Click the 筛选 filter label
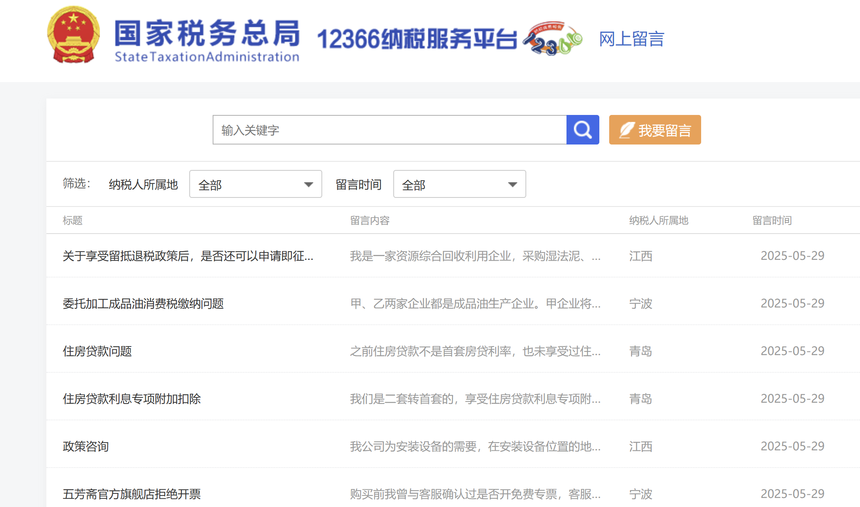Image resolution: width=860 pixels, height=507 pixels. click(76, 184)
